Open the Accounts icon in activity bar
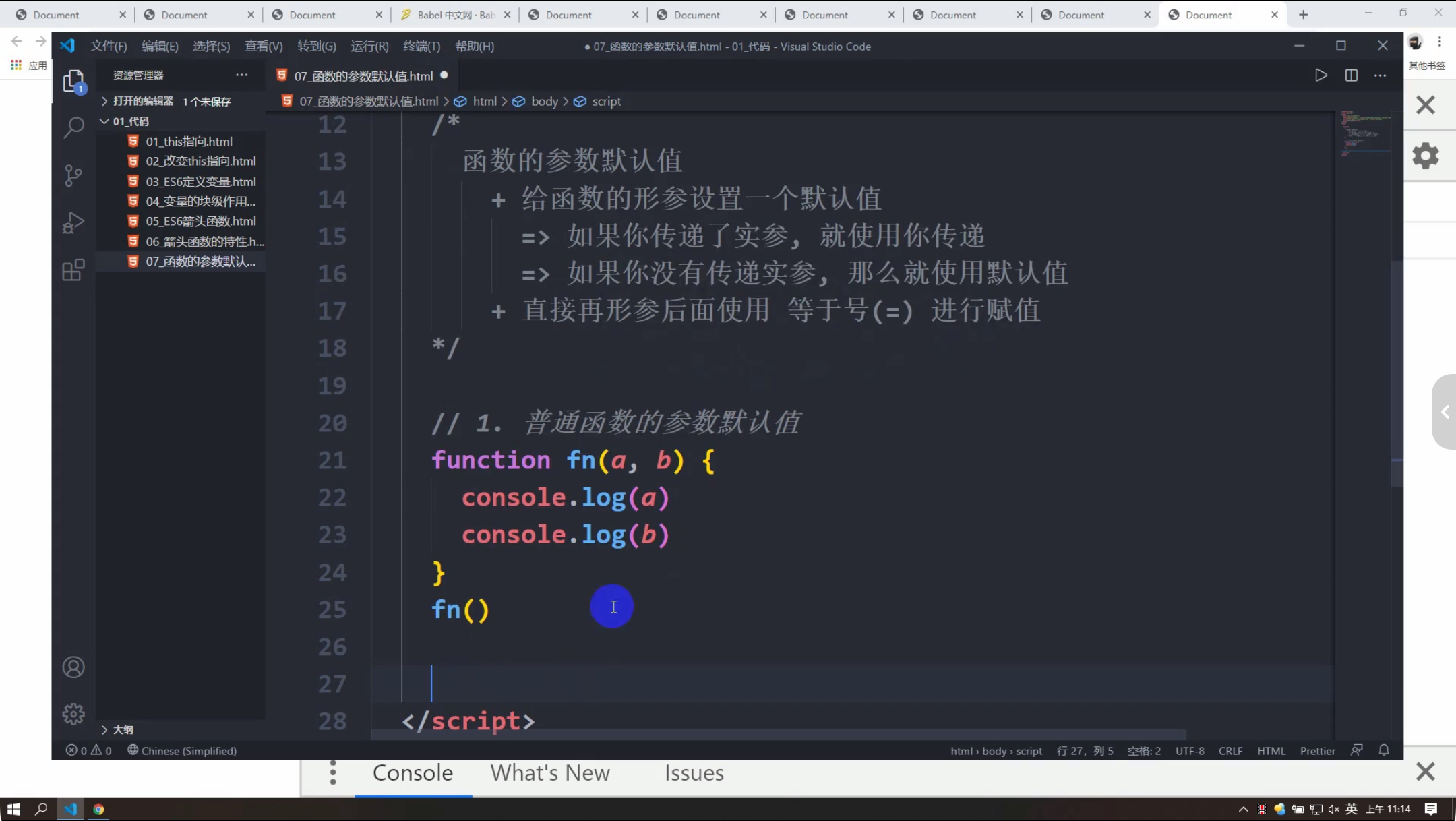Viewport: 1456px width, 821px height. pos(73,667)
